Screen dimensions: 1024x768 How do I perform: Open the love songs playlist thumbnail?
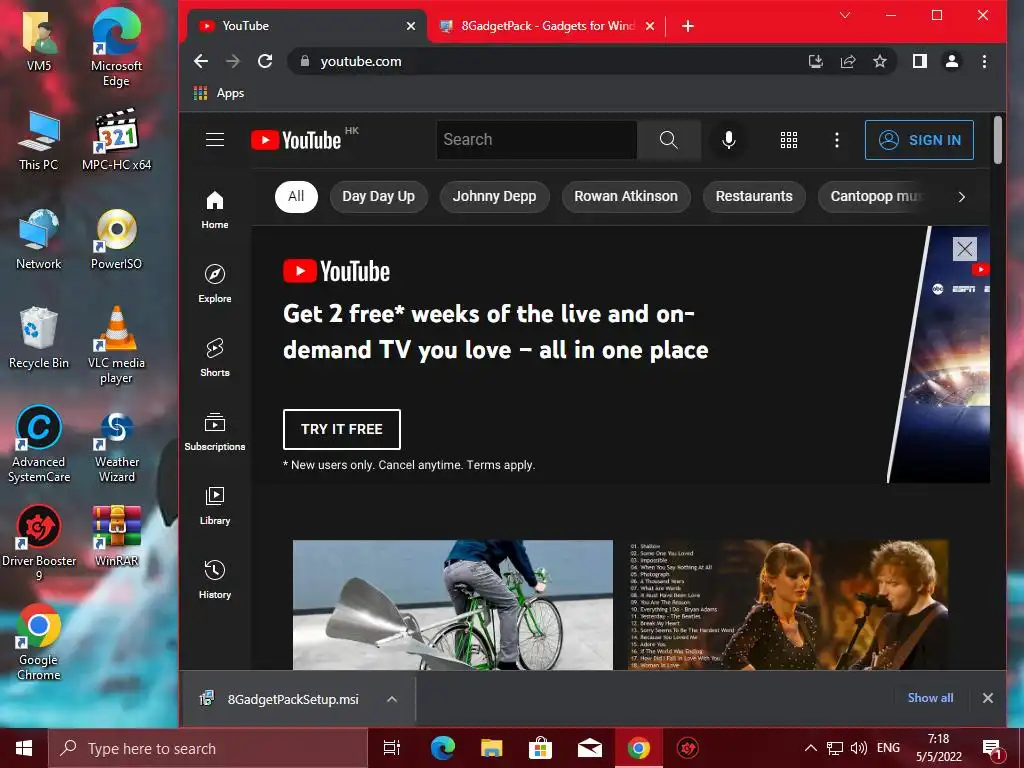788,605
